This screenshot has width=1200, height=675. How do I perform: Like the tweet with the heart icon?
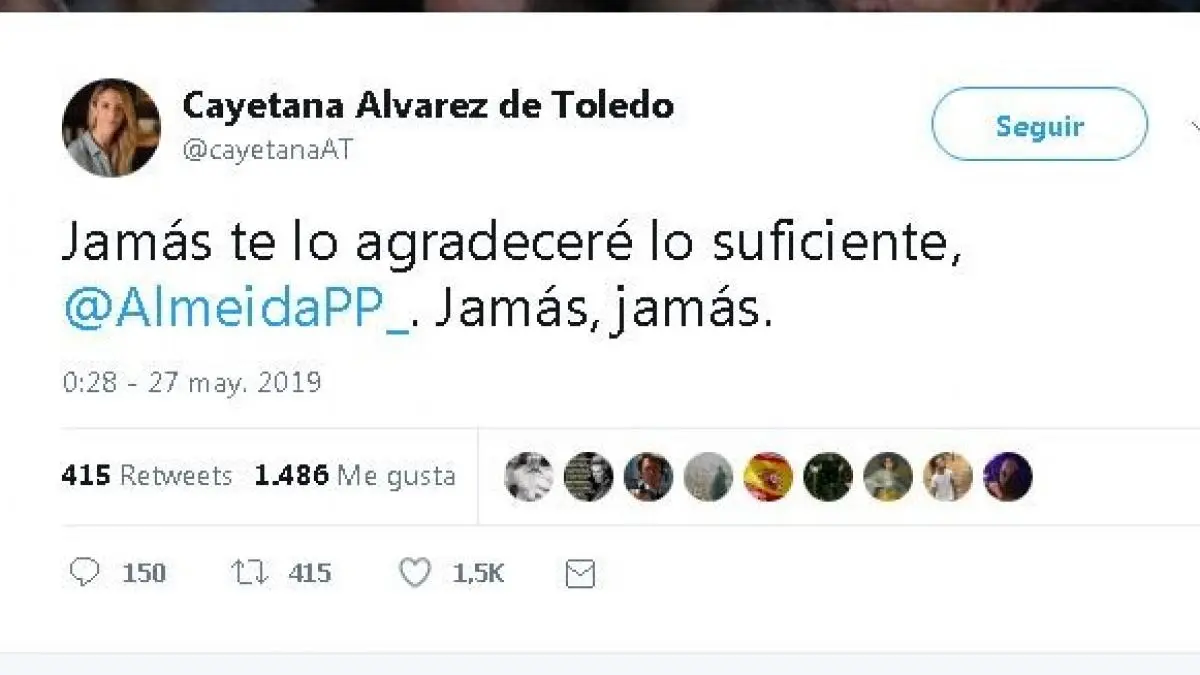pyautogui.click(x=415, y=572)
